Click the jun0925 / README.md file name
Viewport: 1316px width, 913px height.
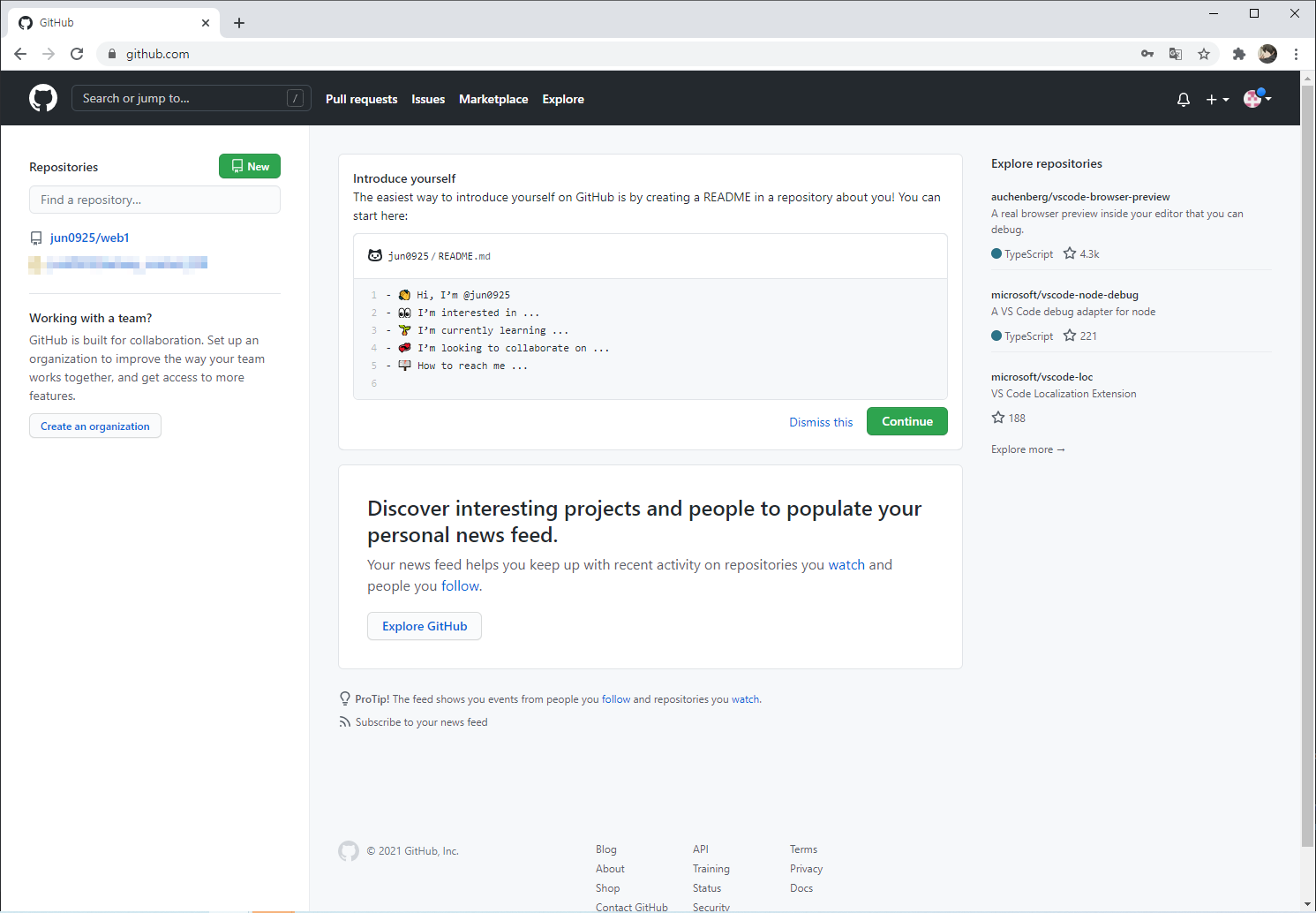pos(440,256)
